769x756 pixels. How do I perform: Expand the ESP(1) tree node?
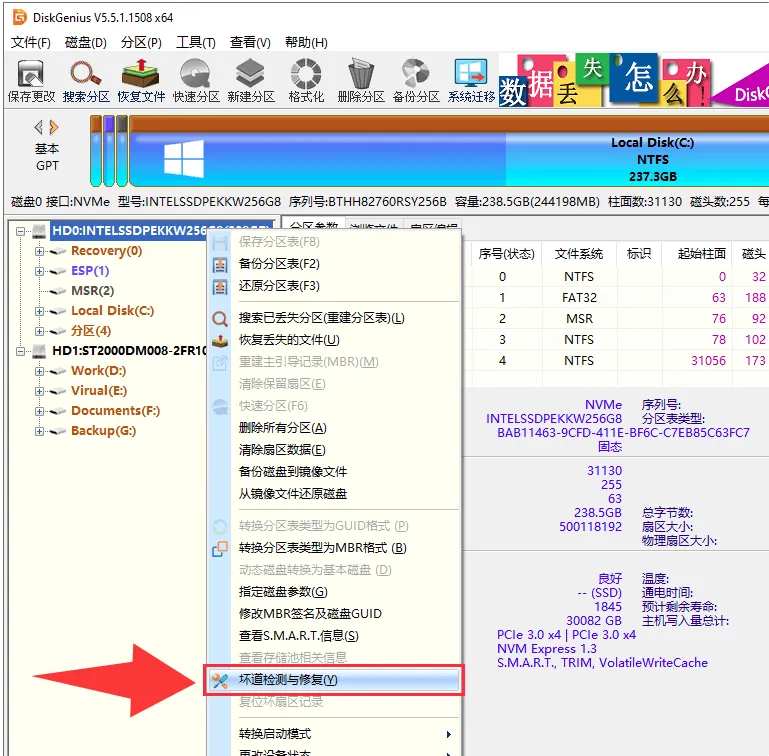click(x=39, y=271)
